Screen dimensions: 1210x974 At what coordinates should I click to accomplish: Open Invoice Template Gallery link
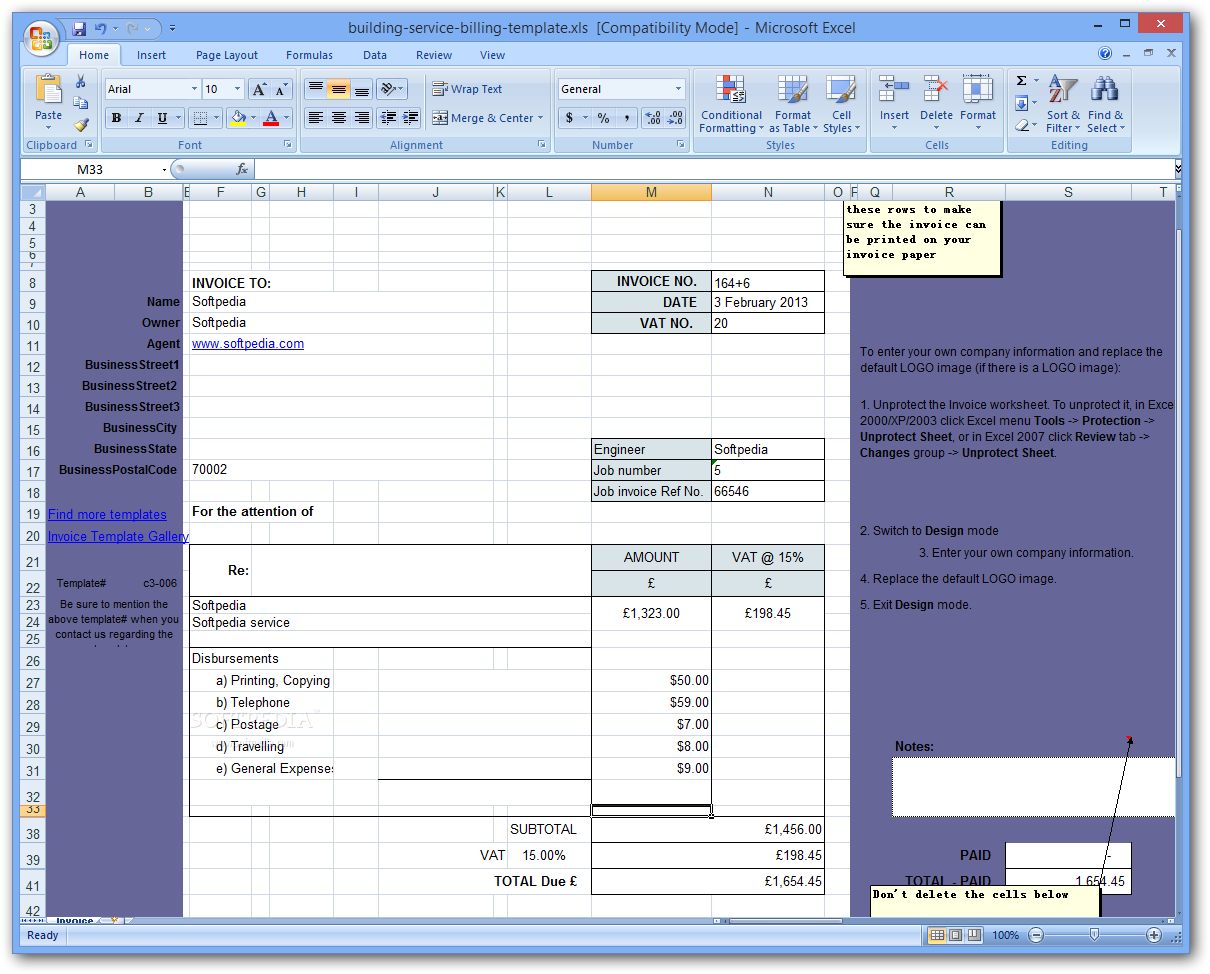pyautogui.click(x=118, y=536)
